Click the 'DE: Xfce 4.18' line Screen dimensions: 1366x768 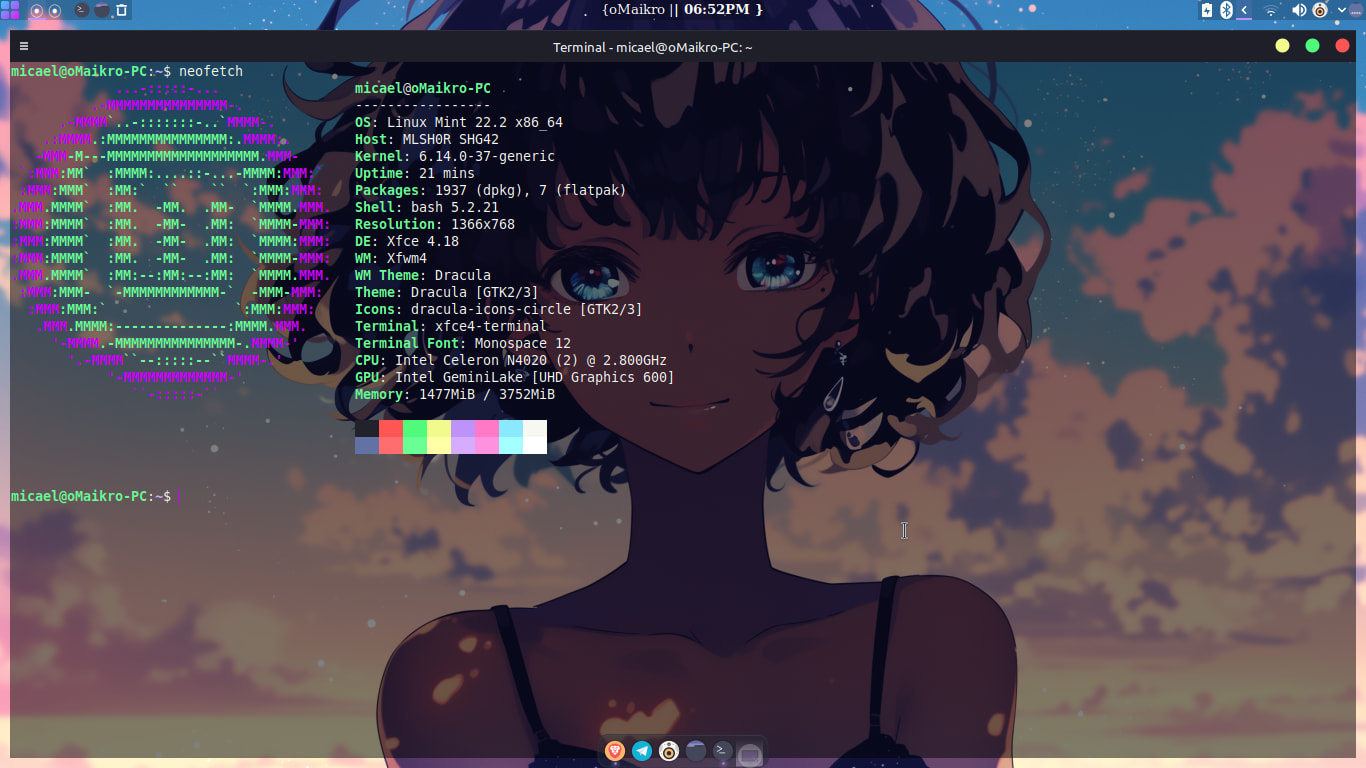pyautogui.click(x=407, y=242)
